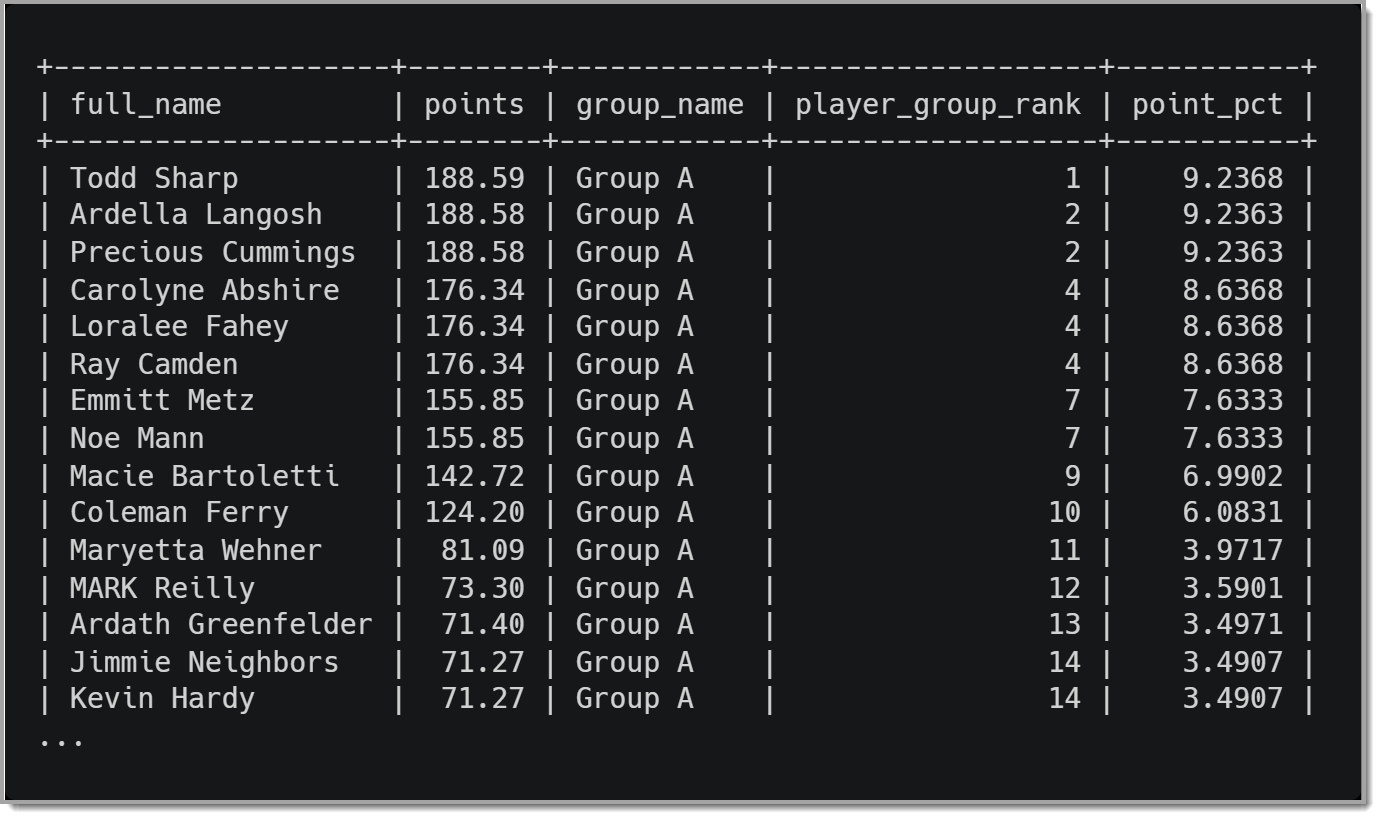Click the point_pct column header
1381x819 pixels.
[x=1207, y=104]
